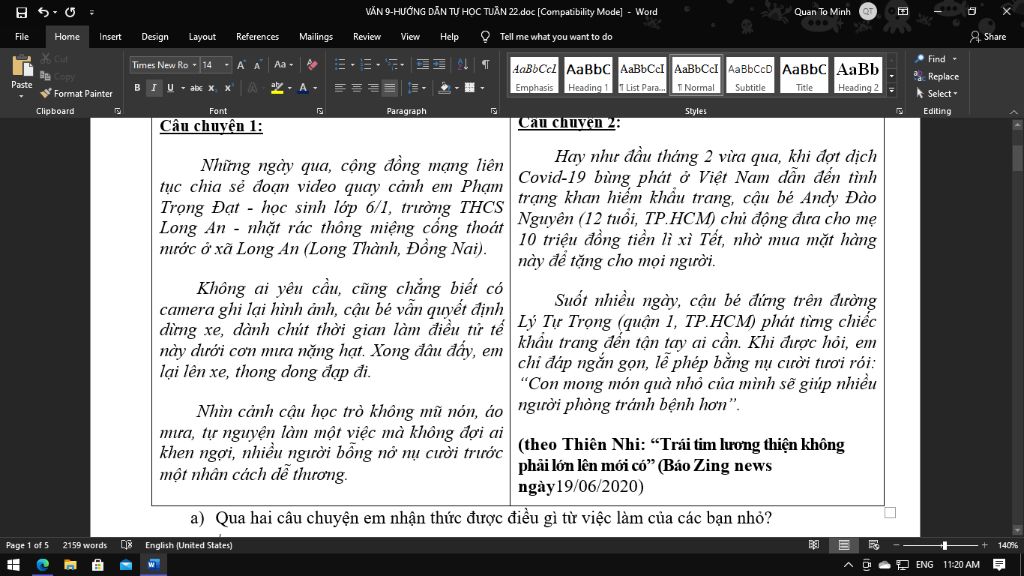Apply the yellow text highlight color
This screenshot has width=1024, height=576.
point(277,88)
